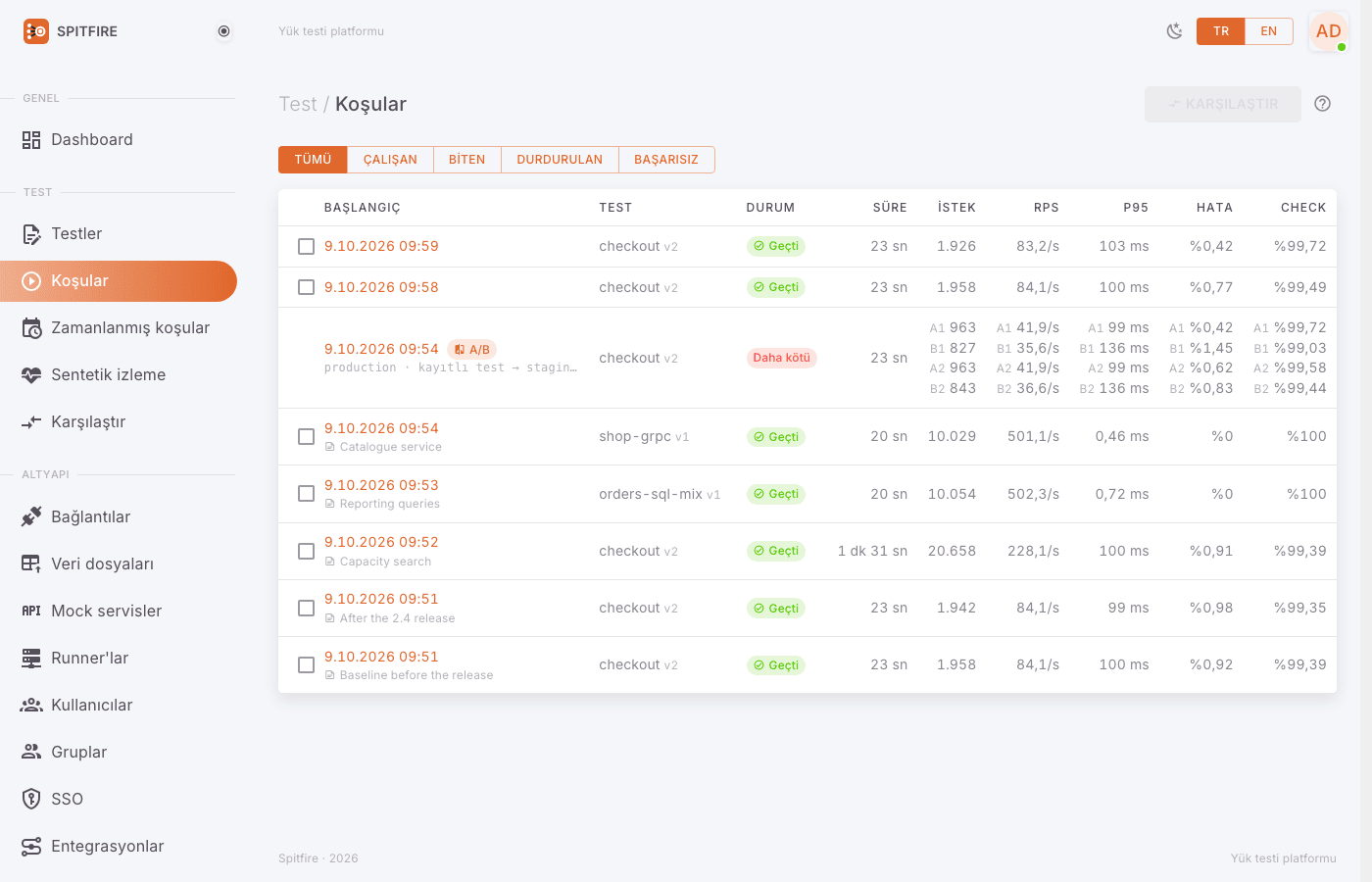Switch language to EN

tap(1269, 31)
